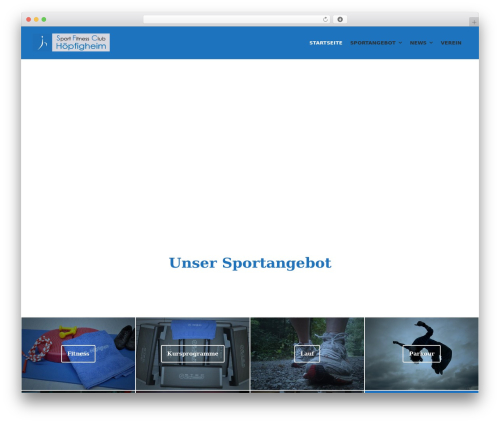Open the News menu item
500x423 pixels.
[418, 43]
